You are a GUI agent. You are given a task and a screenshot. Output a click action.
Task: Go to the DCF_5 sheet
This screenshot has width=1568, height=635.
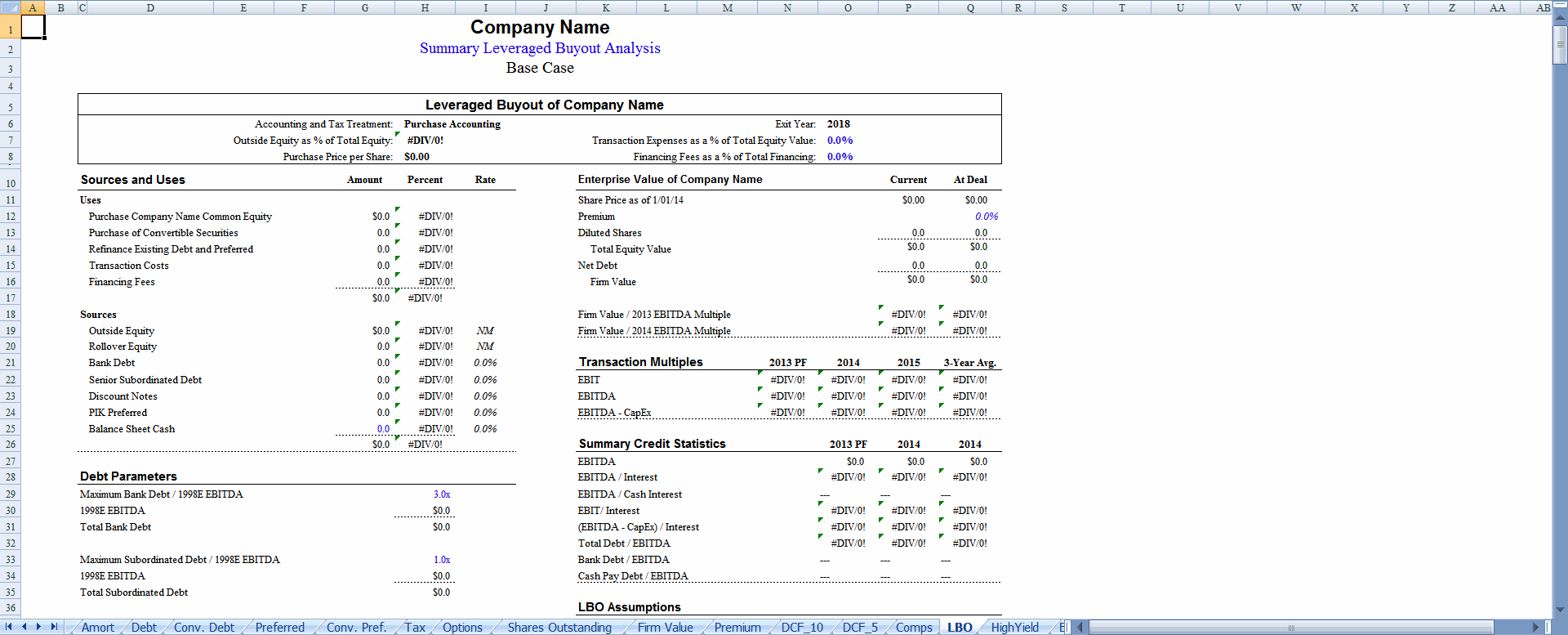click(x=860, y=628)
